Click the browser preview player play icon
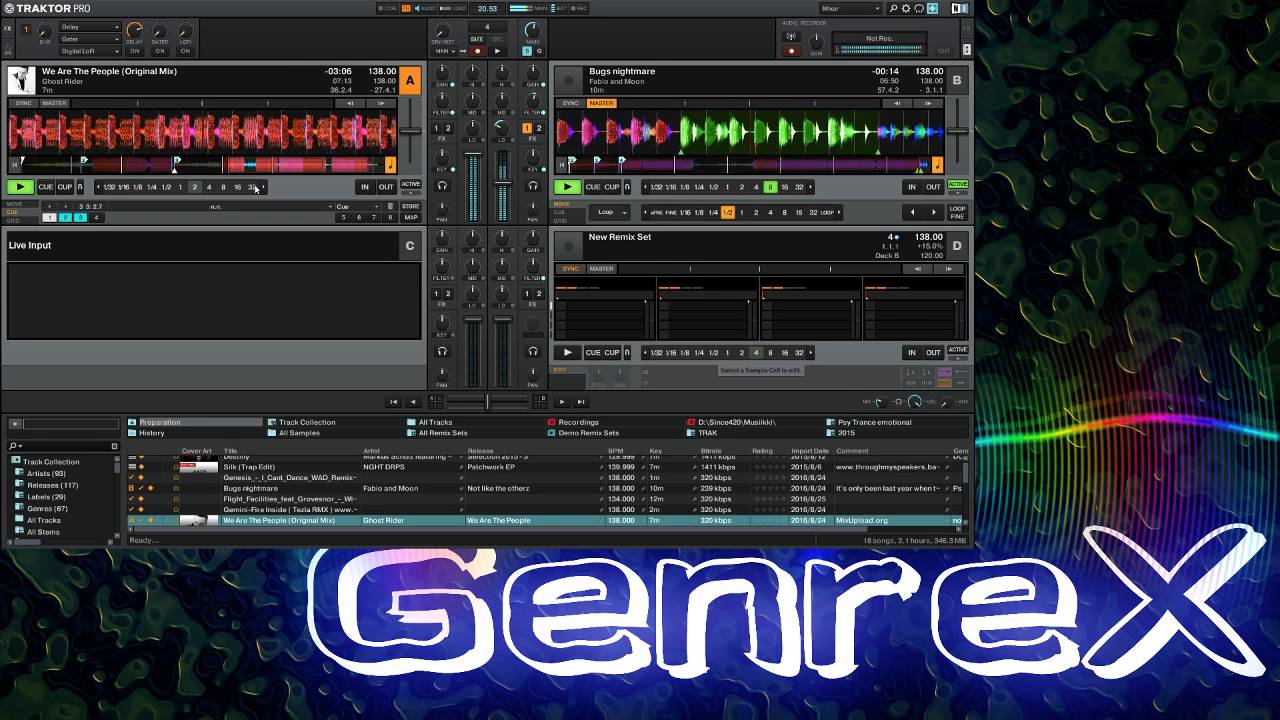Viewport: 1280px width, 720px height. pyautogui.click(x=15, y=424)
